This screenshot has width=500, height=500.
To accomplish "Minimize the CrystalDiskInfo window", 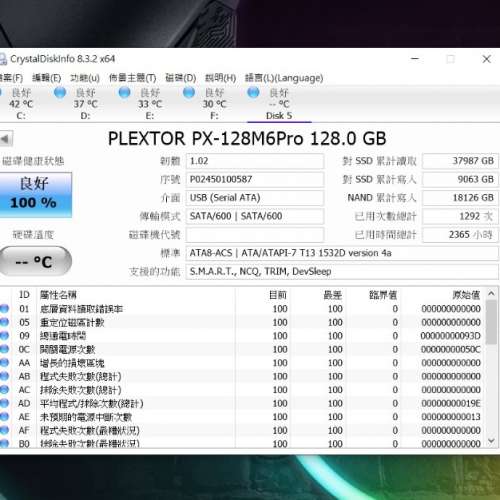I will click(x=415, y=59).
